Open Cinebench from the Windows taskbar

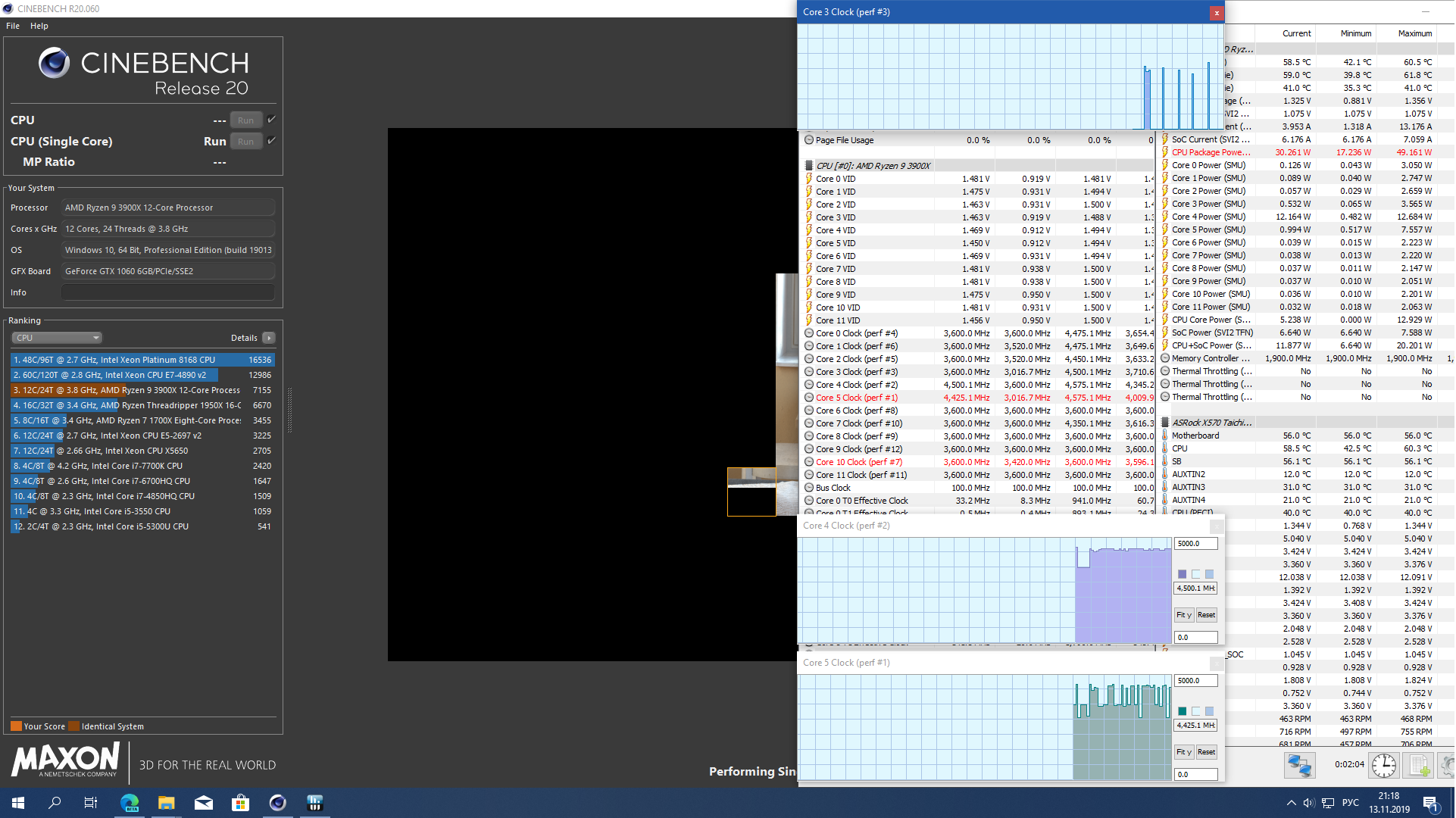[277, 803]
